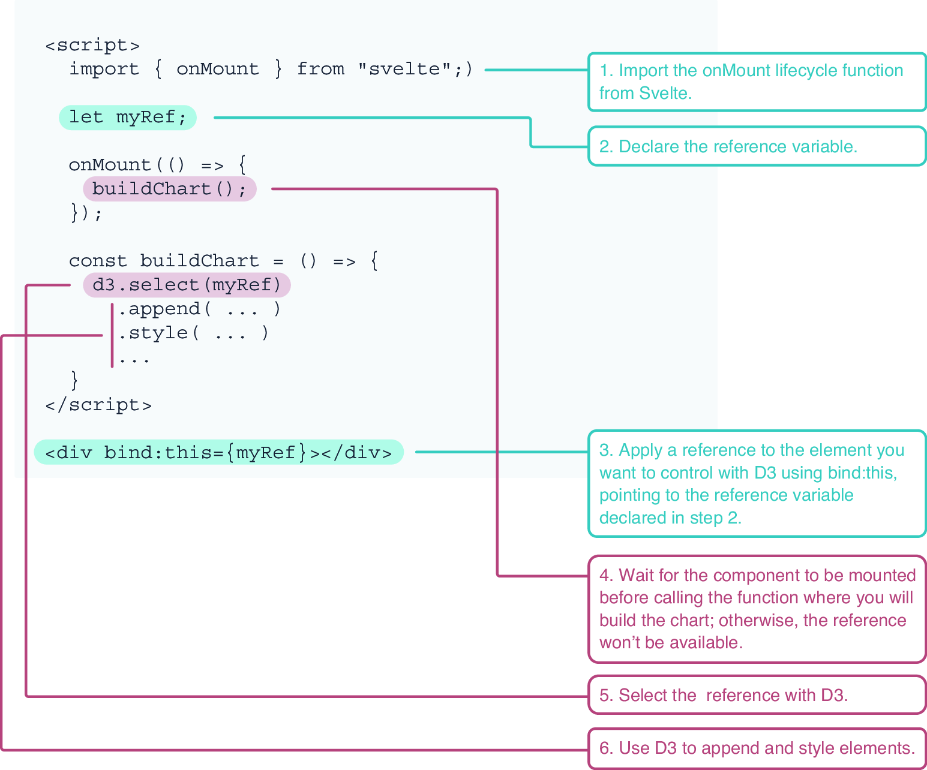
Task: Click the "onMount(() => {" code line
Action: click(x=157, y=165)
